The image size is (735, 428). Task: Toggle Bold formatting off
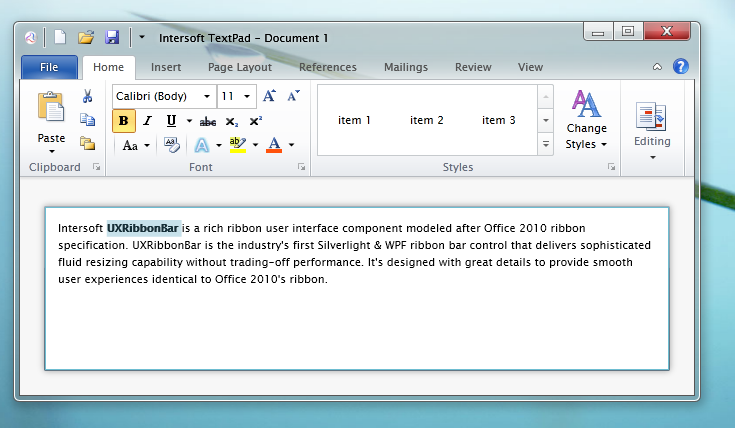tap(124, 121)
